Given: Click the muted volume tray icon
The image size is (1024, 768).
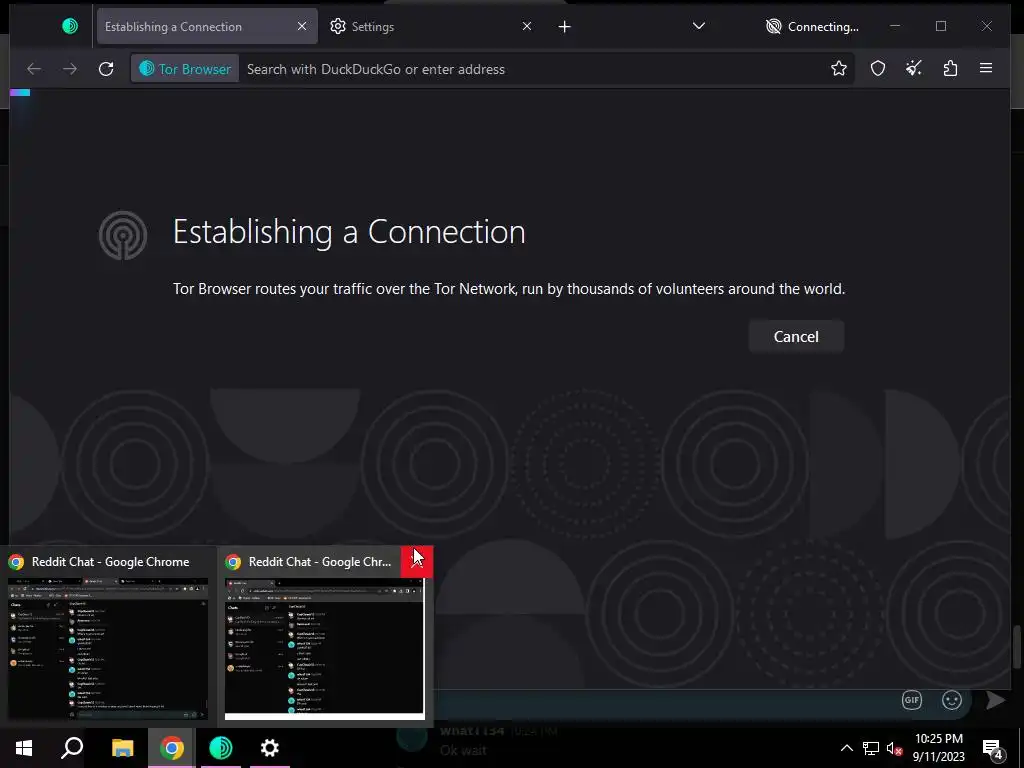Looking at the screenshot, I should 895,748.
